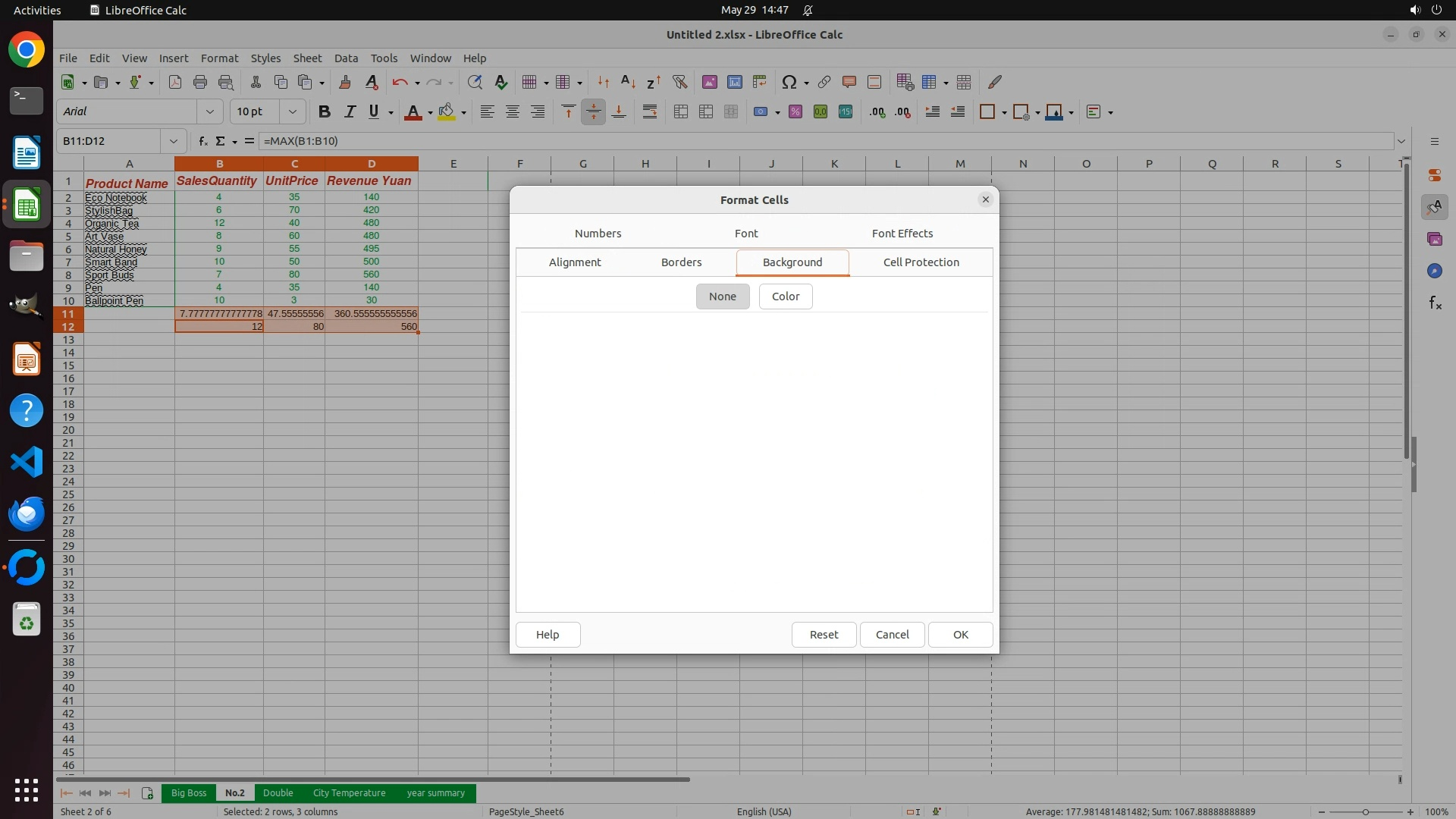Click the AutoFilter toolbar icon
Image resolution: width=1456 pixels, height=819 pixels.
pos(679,82)
